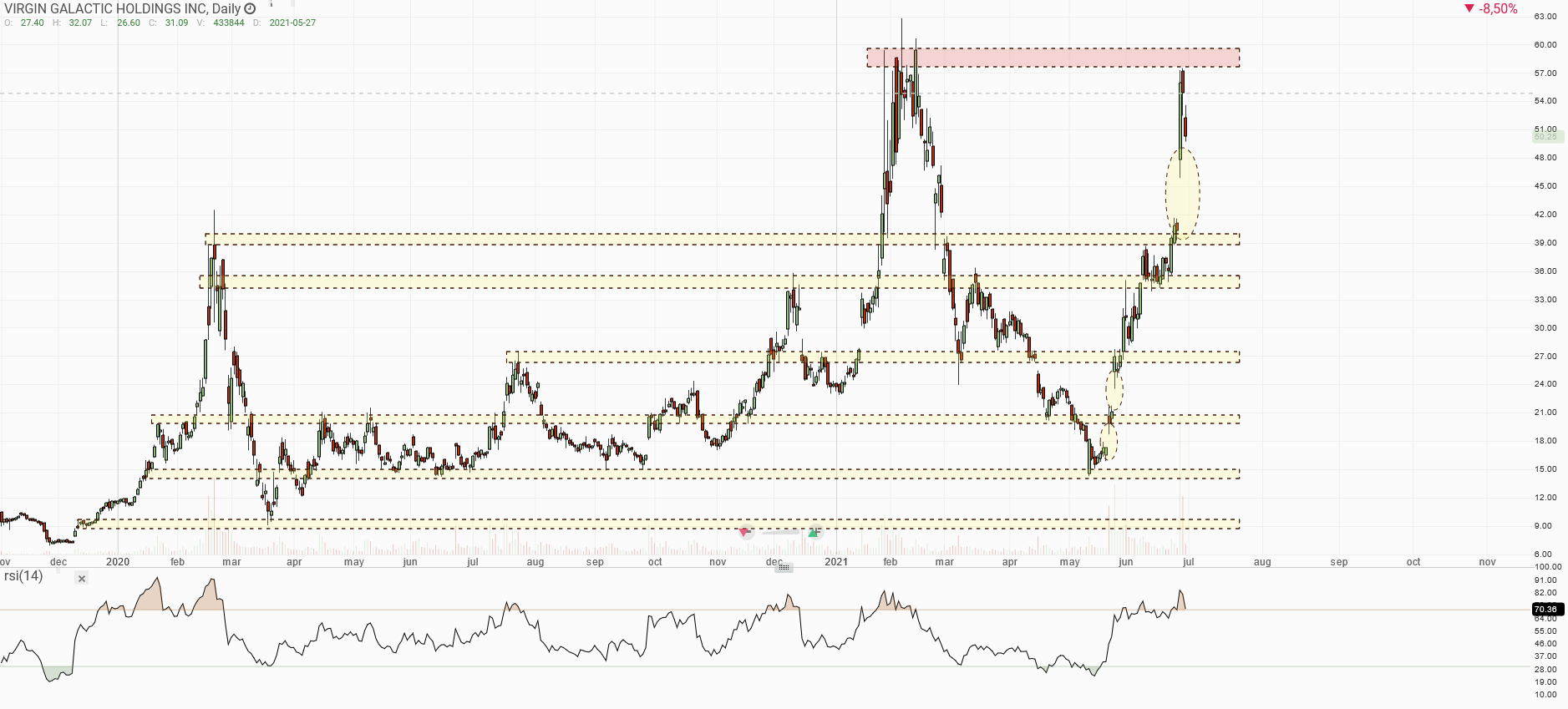Click the 63.00 price axis label
This screenshot has height=709, width=1568.
[1545, 17]
